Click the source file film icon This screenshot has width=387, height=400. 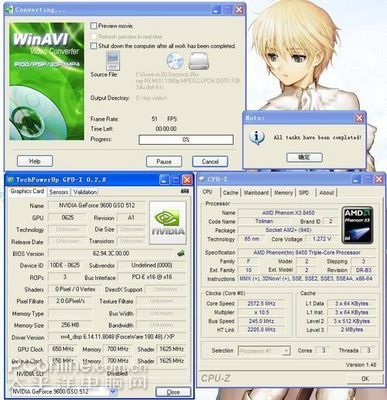pos(113,61)
